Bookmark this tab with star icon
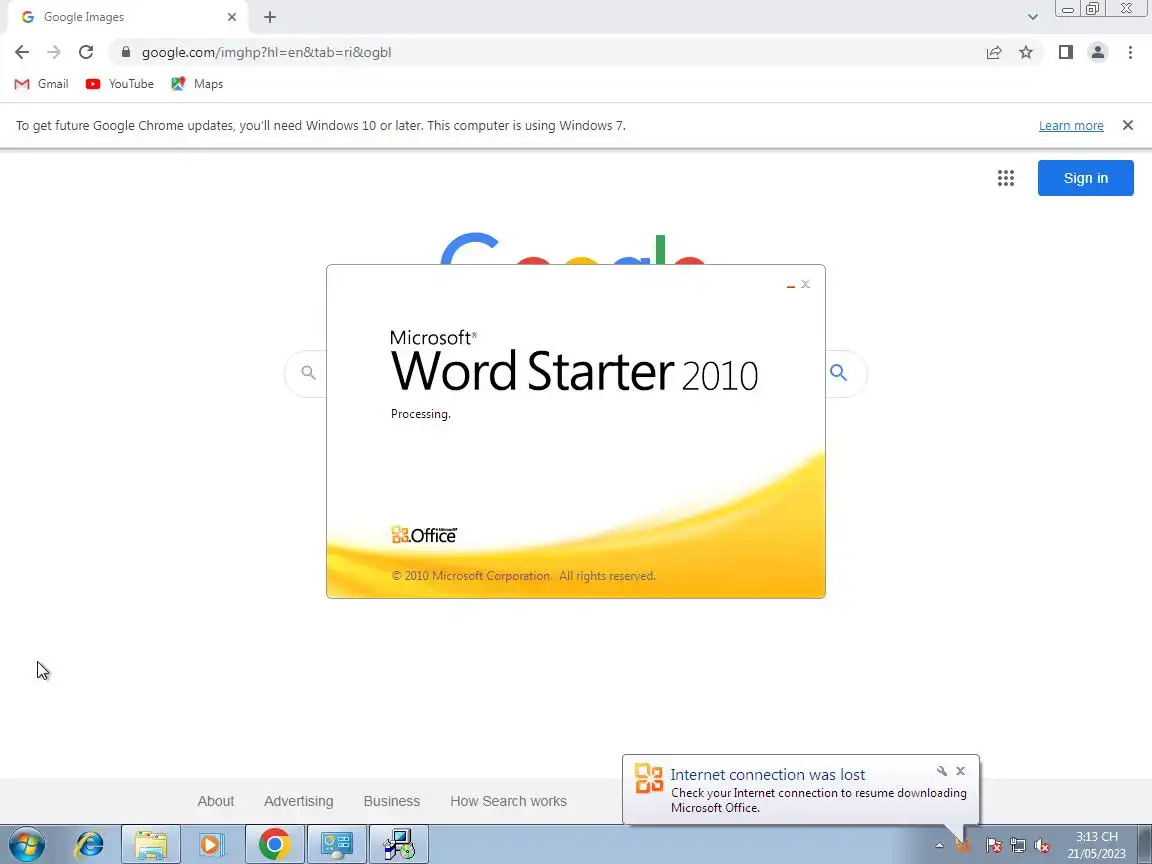 click(x=1026, y=52)
